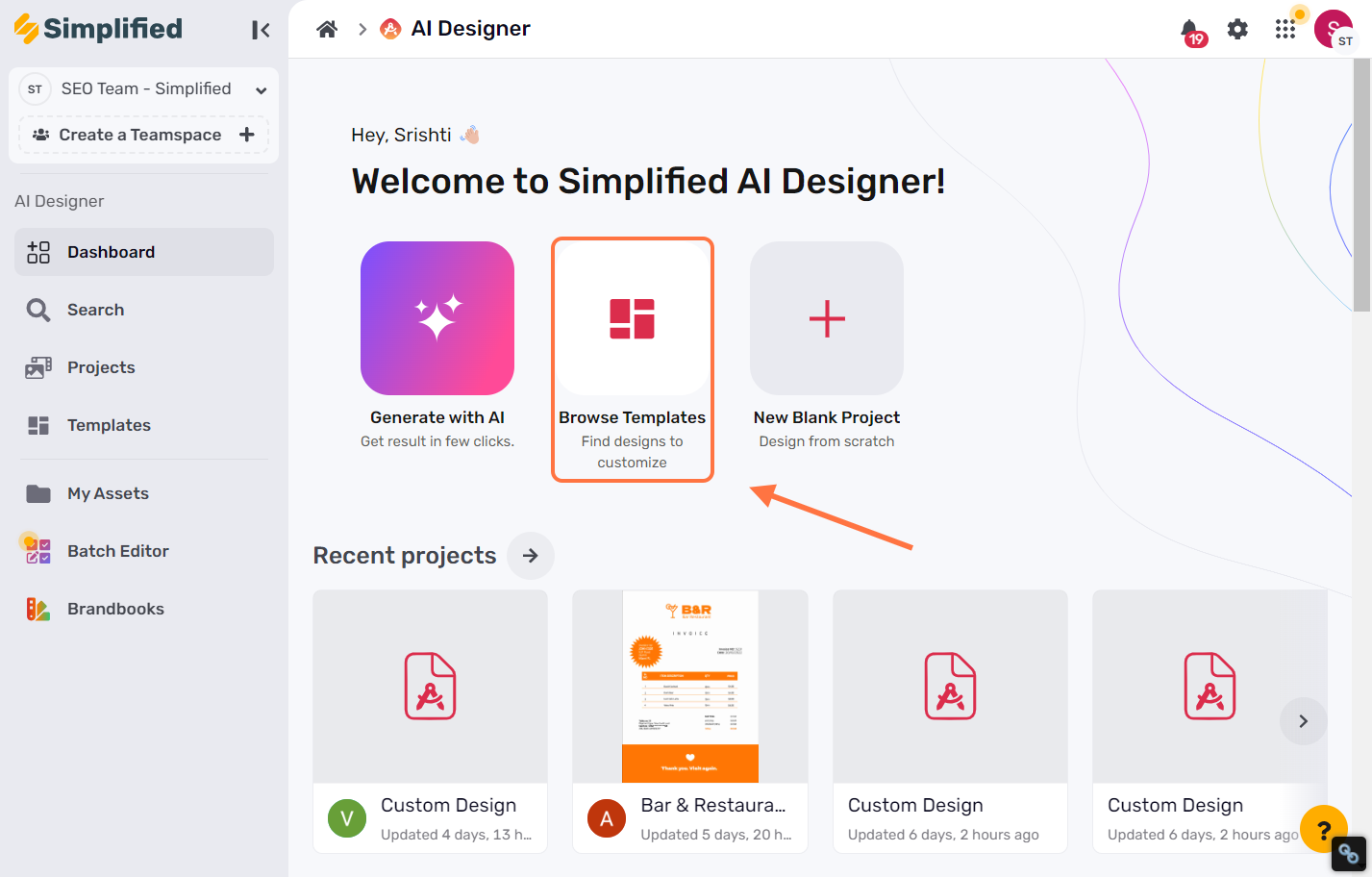Screen dimensions: 1372x877
Task: Click the red A avatar on Bar & Restaurant
Action: [x=607, y=818]
